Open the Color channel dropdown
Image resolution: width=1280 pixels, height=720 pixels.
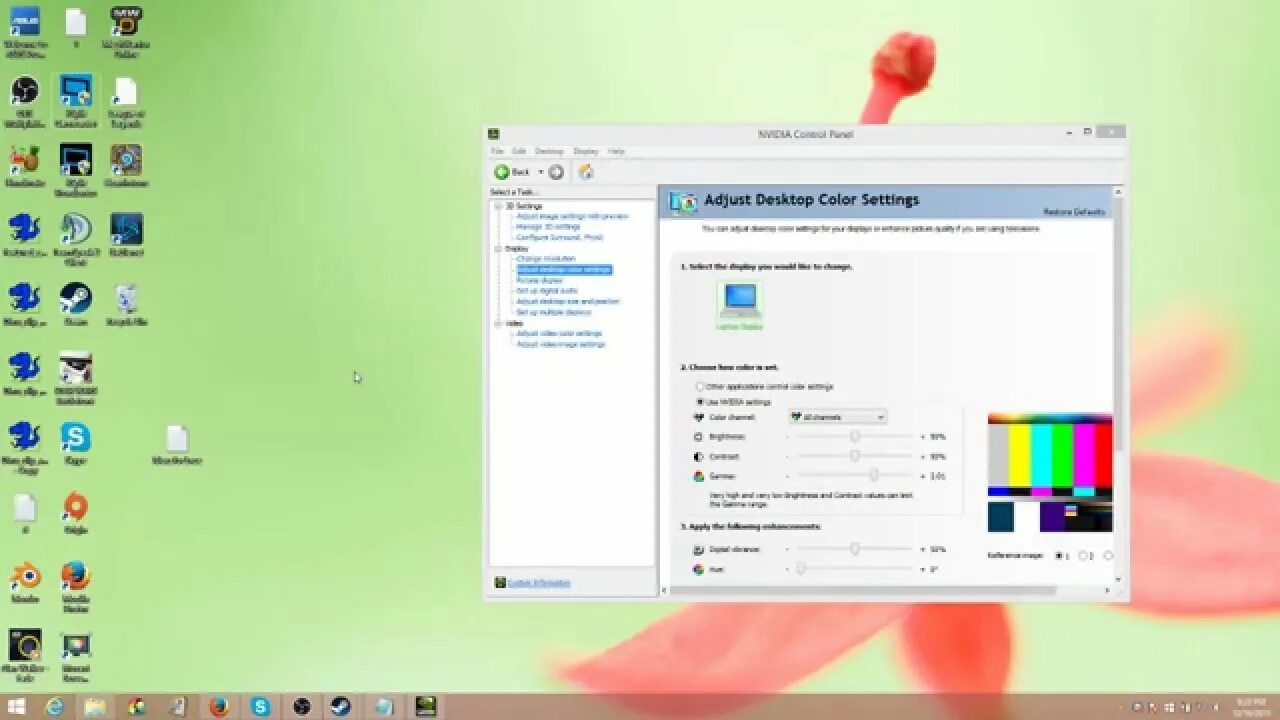tap(837, 417)
